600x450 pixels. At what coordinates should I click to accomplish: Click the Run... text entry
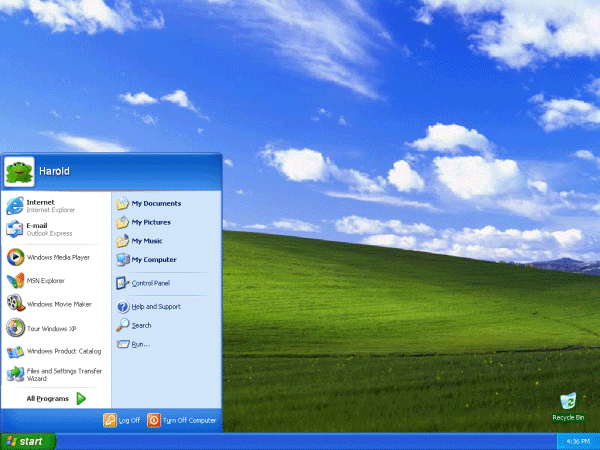(140, 344)
